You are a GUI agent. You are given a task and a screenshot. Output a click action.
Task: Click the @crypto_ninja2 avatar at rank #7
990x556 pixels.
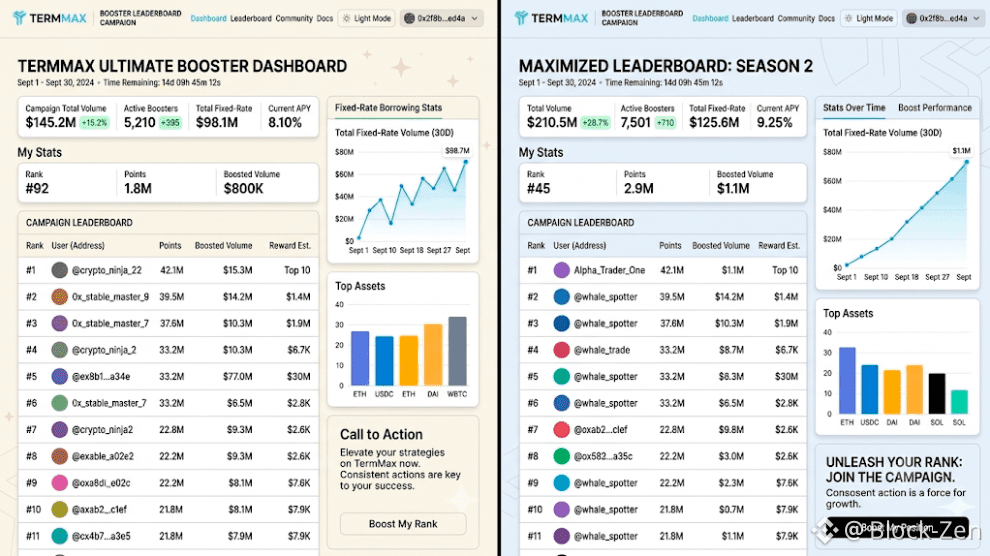coord(59,429)
